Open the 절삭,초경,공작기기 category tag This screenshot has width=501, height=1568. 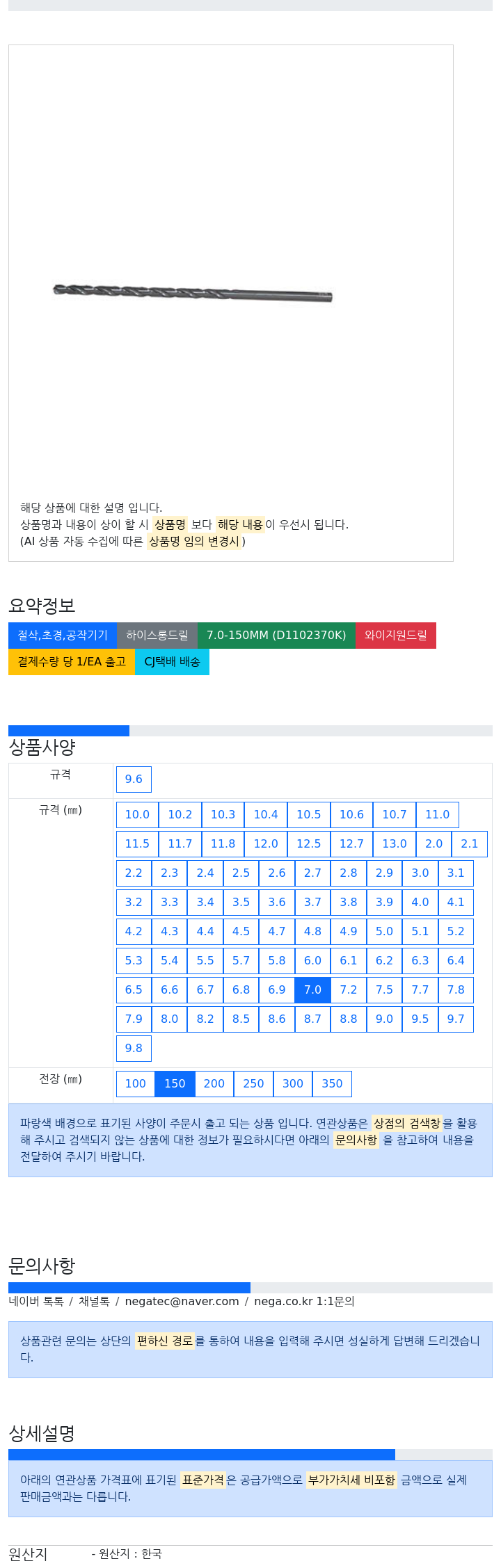pyautogui.click(x=63, y=636)
